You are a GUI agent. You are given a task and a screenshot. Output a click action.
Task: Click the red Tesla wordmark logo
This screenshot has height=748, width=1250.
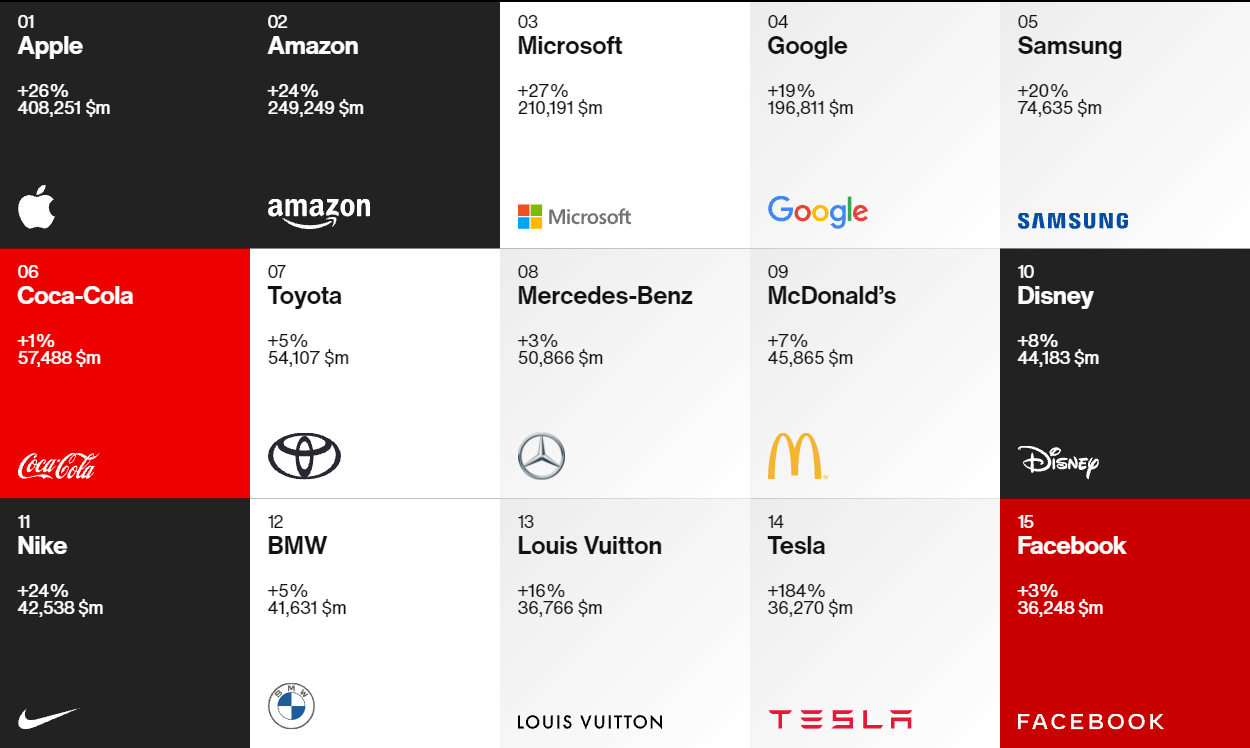pyautogui.click(x=840, y=719)
